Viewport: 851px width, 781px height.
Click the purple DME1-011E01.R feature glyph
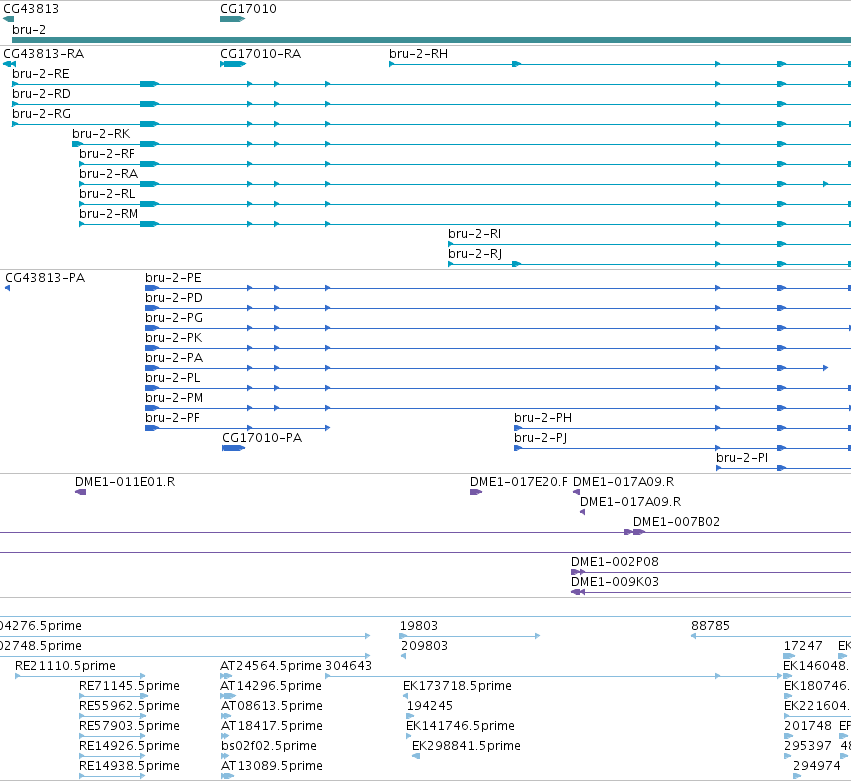tap(80, 492)
